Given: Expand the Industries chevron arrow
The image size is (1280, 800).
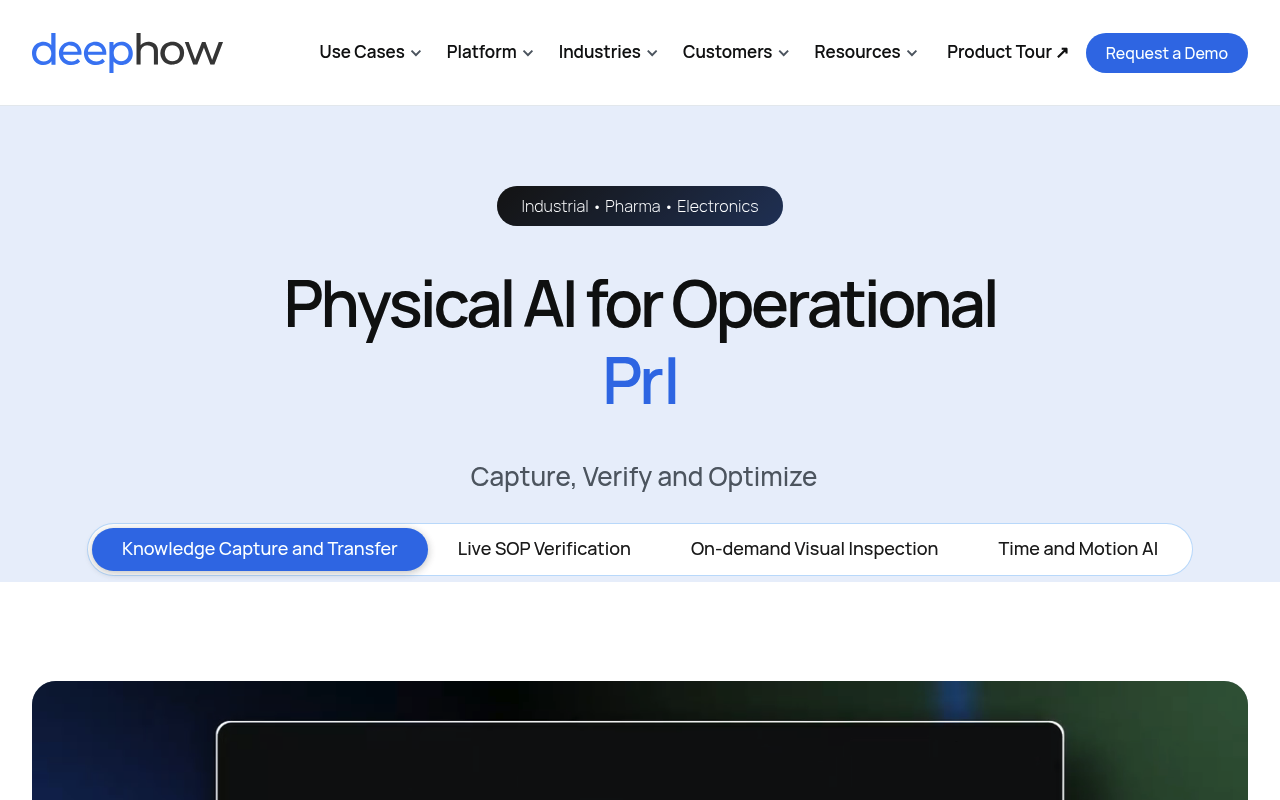Looking at the screenshot, I should pyautogui.click(x=652, y=53).
